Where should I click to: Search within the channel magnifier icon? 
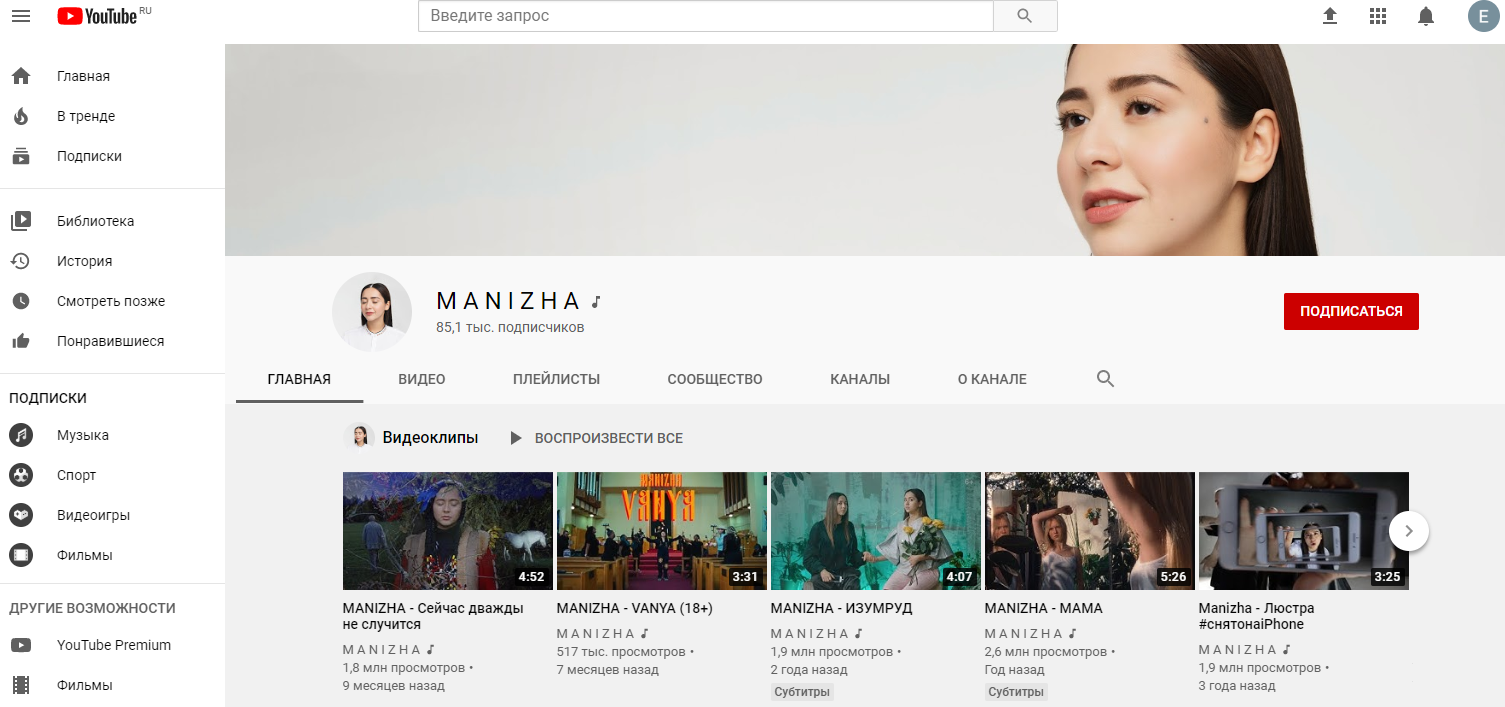pyautogui.click(x=1105, y=379)
